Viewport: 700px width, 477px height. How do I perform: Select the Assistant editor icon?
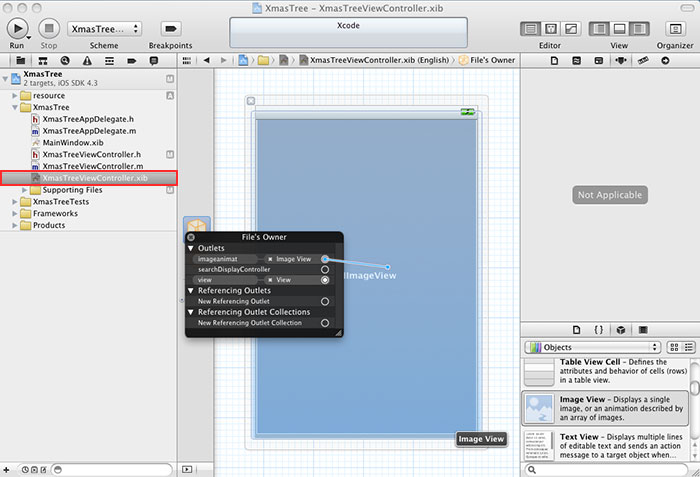pyautogui.click(x=550, y=29)
